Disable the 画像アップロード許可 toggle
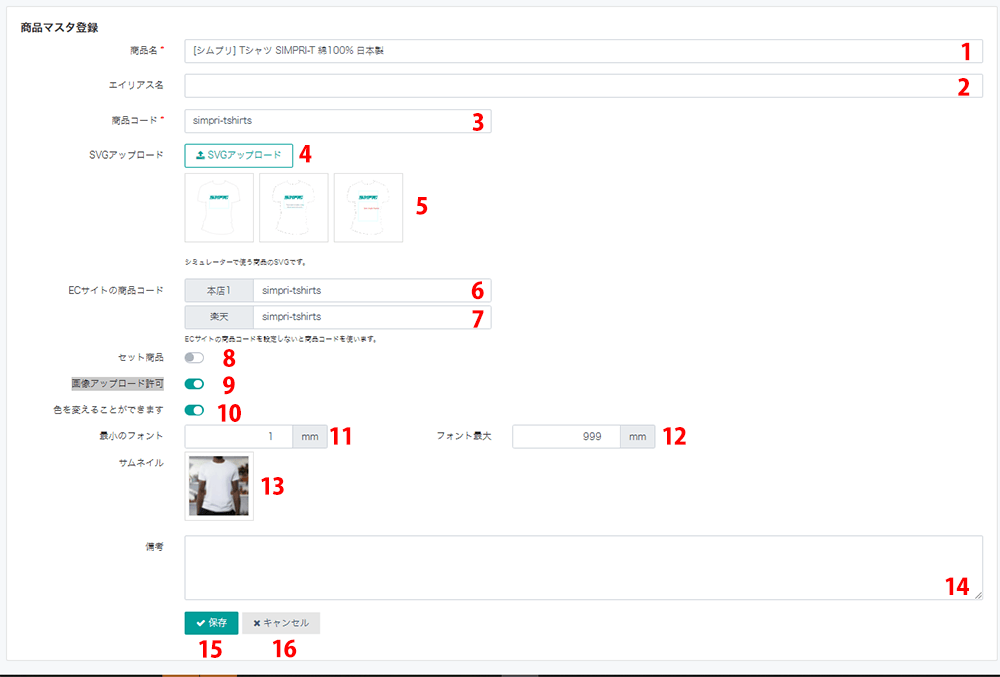 point(194,383)
